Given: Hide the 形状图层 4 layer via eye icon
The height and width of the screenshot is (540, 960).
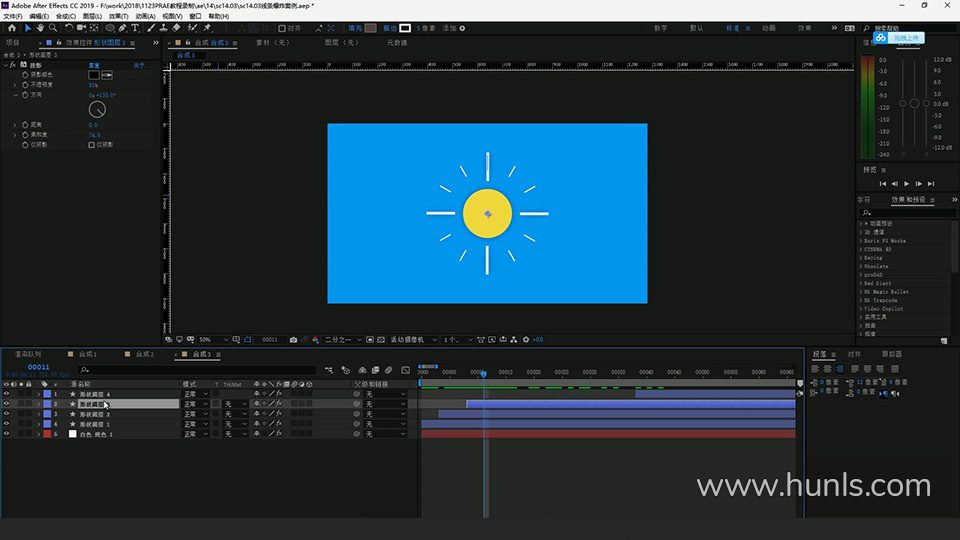Looking at the screenshot, I should [6, 394].
